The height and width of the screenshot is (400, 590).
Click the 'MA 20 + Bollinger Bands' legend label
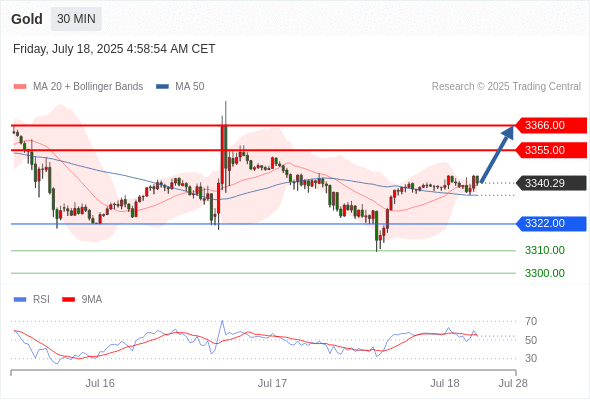[x=88, y=87]
